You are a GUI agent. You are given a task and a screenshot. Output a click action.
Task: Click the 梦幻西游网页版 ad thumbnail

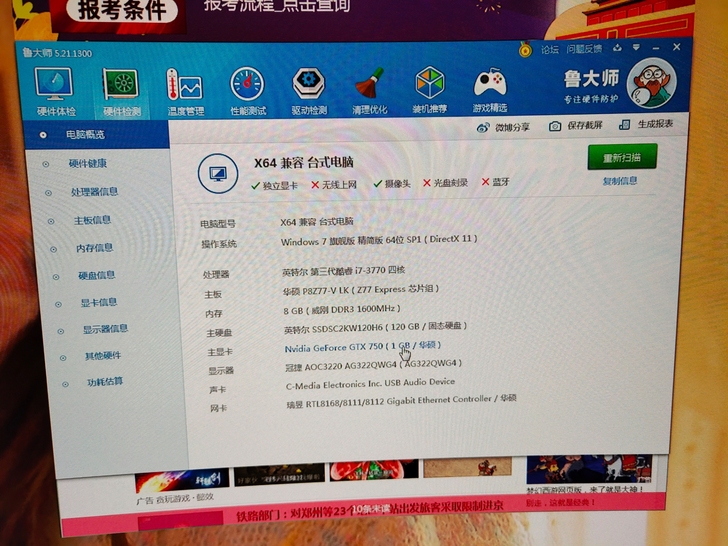(x=589, y=469)
